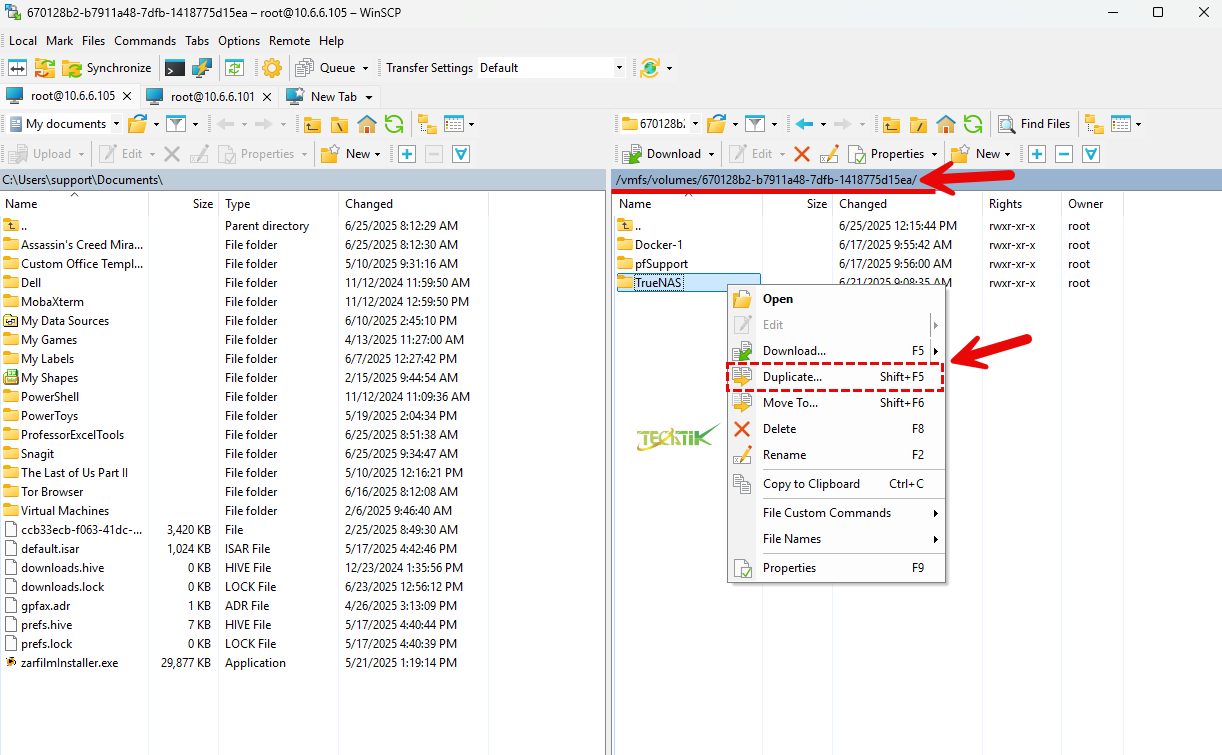Choose Rename in the context menu

tap(836, 455)
